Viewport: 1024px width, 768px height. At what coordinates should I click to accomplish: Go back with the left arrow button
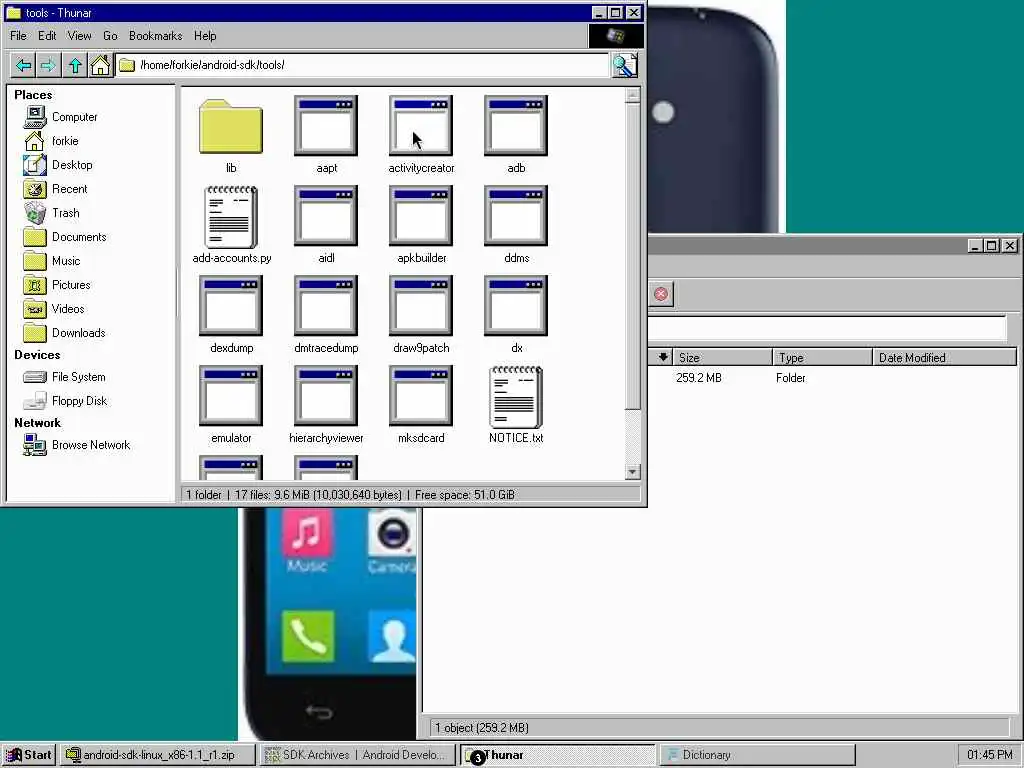point(24,65)
